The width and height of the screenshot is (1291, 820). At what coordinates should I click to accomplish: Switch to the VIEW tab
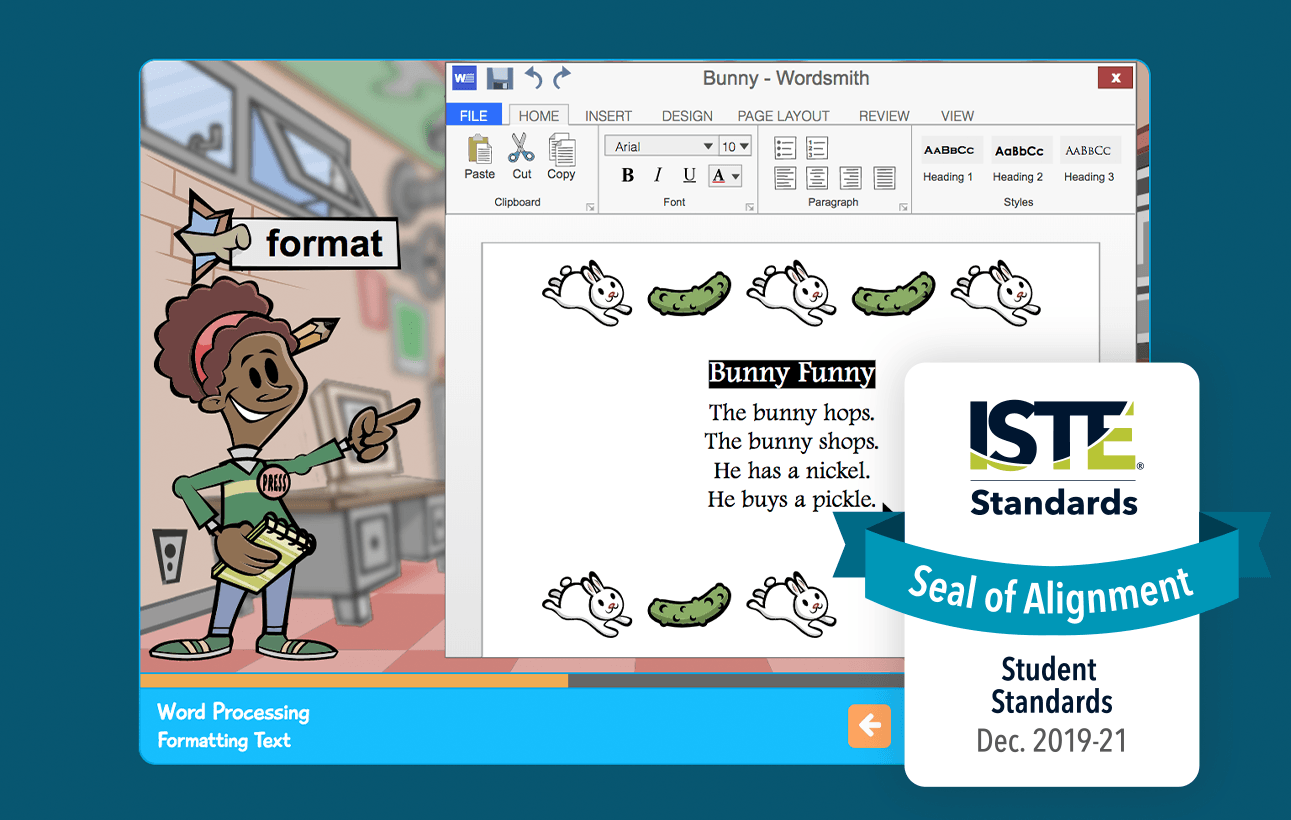957,116
